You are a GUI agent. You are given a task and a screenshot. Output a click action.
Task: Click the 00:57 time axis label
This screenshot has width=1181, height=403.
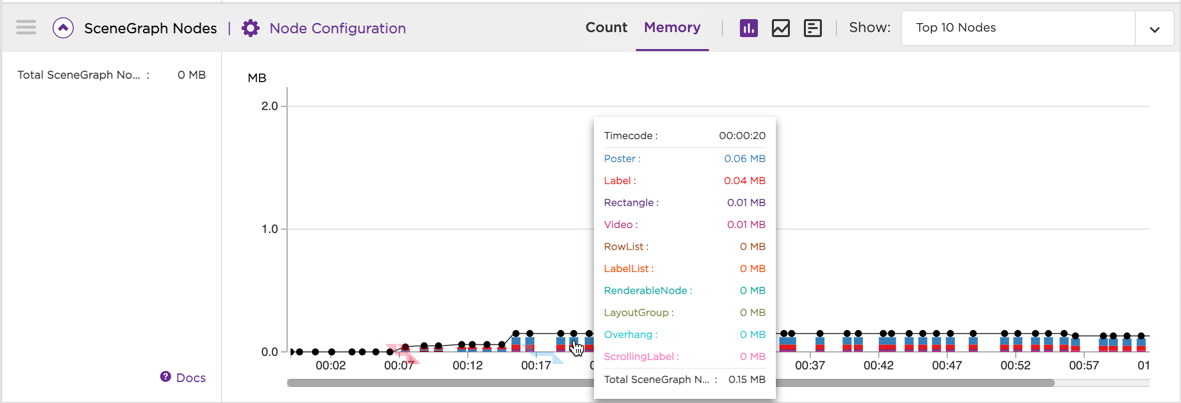1084,365
